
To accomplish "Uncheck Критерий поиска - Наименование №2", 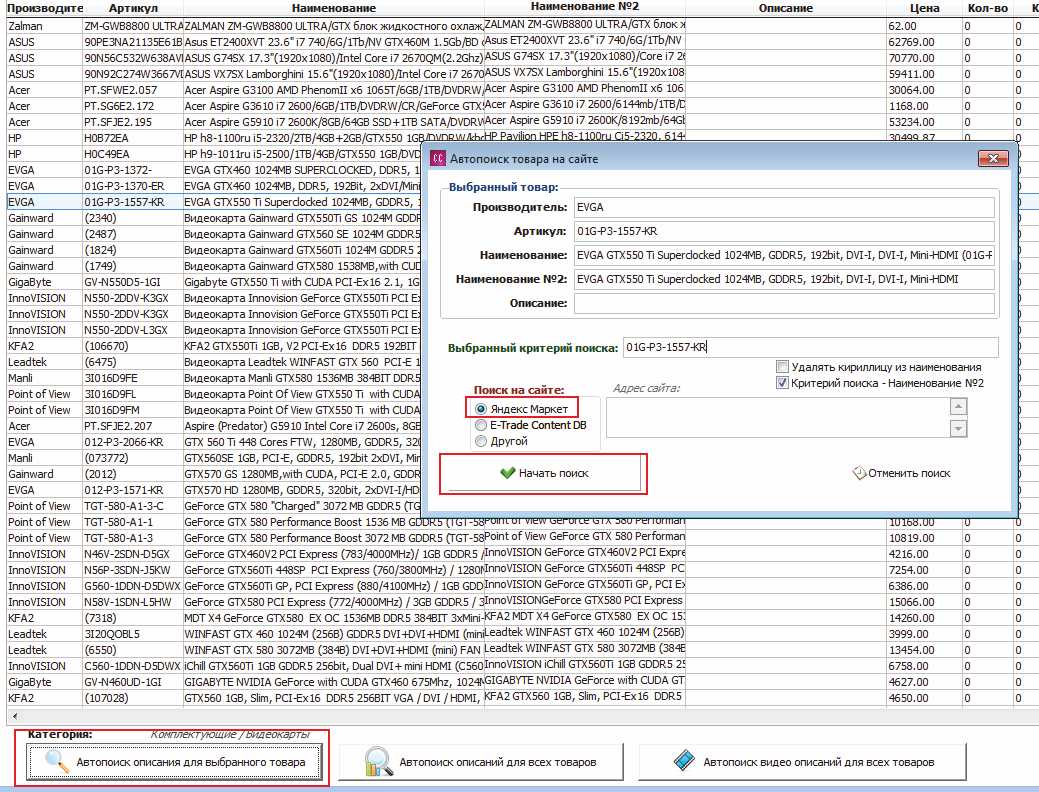I will (x=783, y=382).
